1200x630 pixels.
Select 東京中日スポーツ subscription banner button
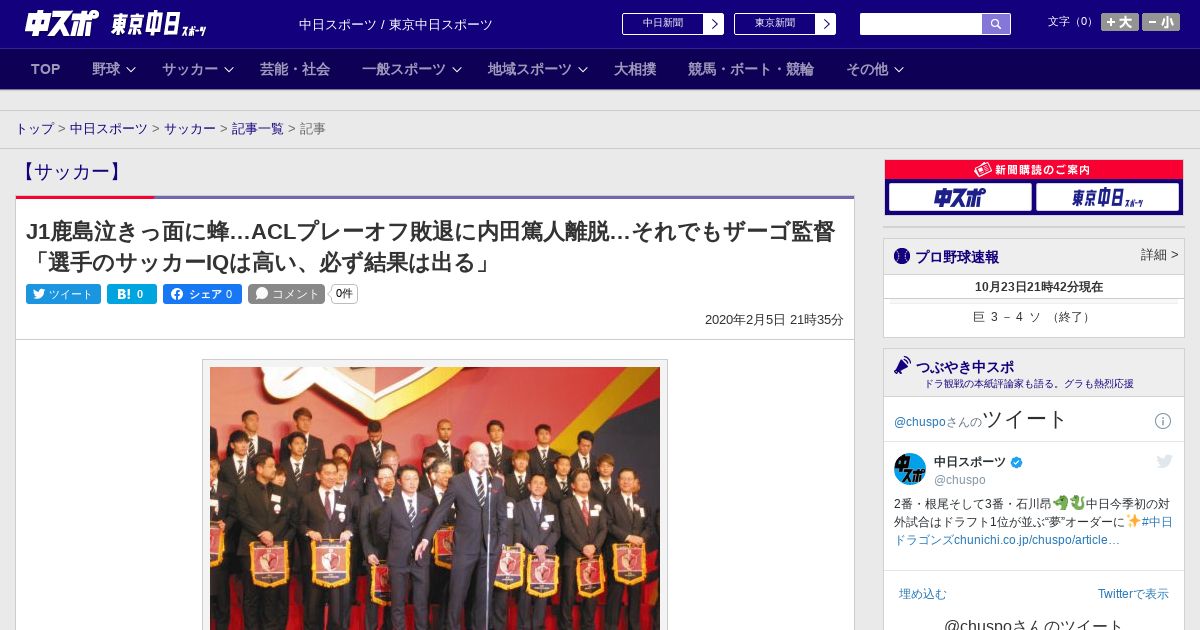click(x=1108, y=197)
